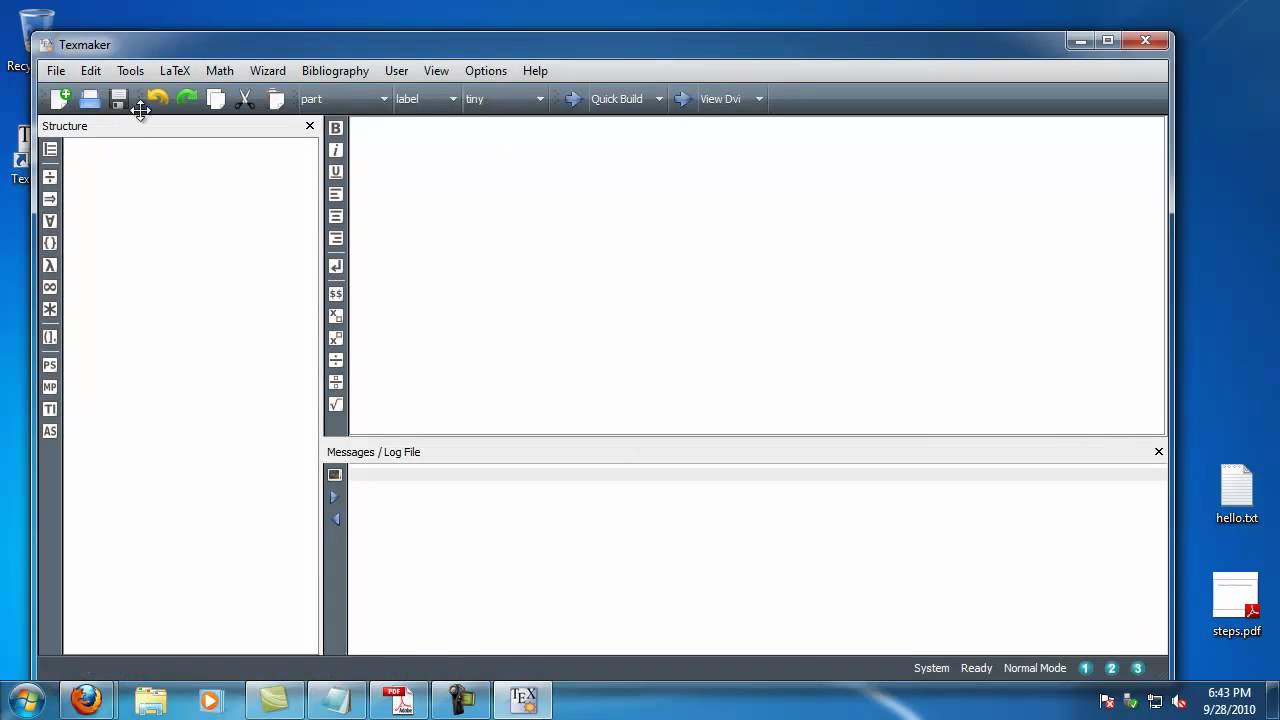Open miscellaneous symbols with the ∀ icon

pos(50,221)
